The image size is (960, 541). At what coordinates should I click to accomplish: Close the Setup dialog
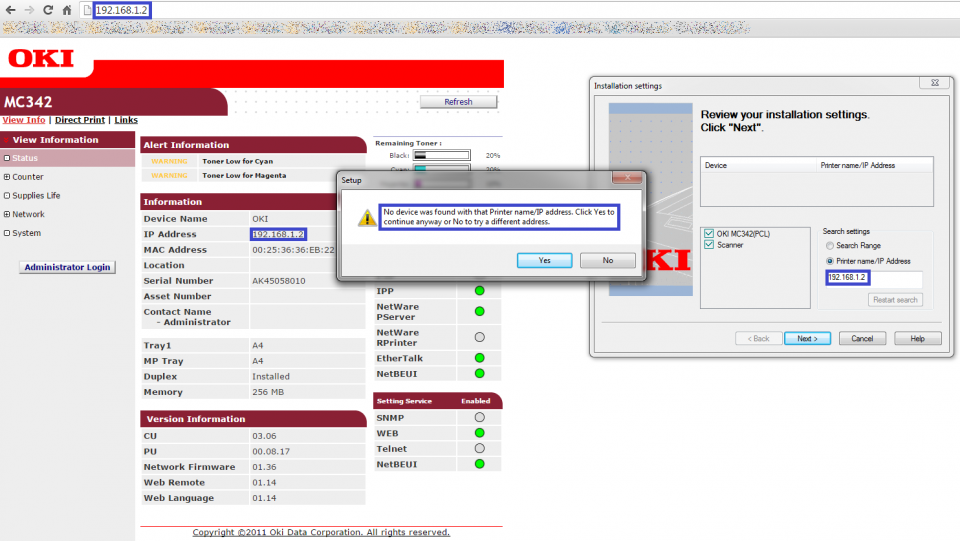627,177
